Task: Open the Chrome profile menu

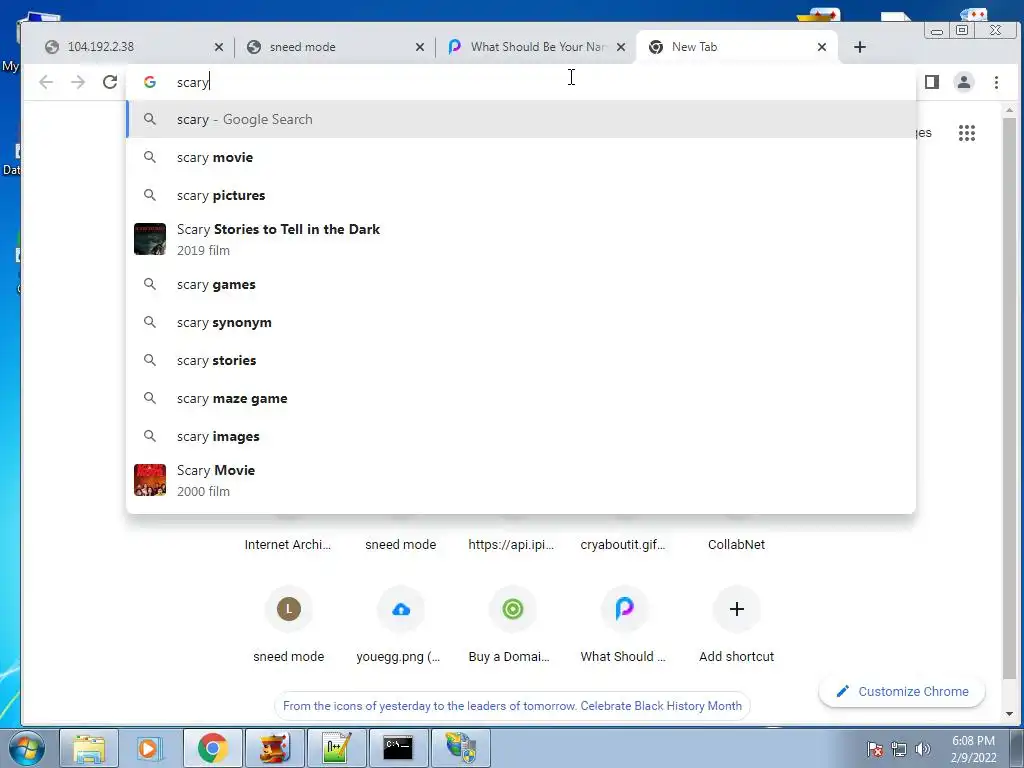Action: [x=964, y=82]
